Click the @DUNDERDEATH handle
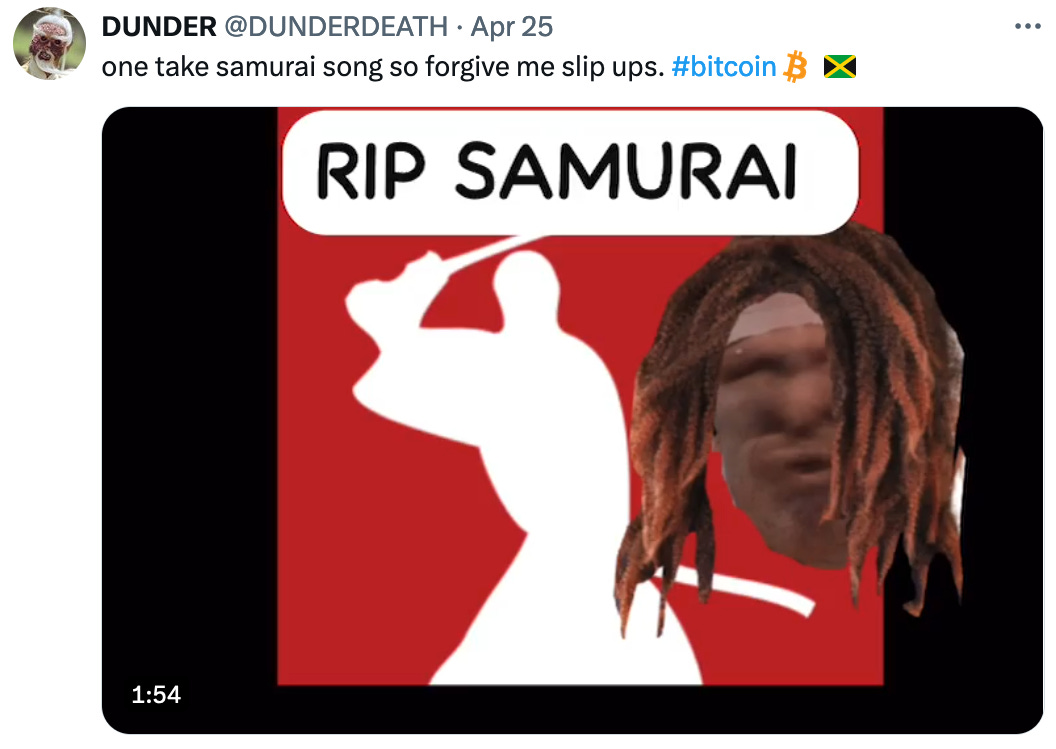The width and height of the screenshot is (1056, 749). 335,27
